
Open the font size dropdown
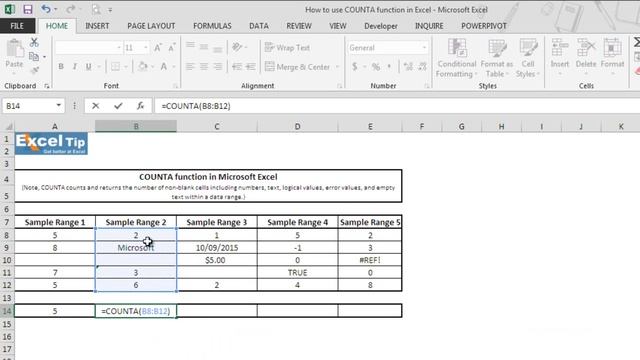(x=146, y=48)
